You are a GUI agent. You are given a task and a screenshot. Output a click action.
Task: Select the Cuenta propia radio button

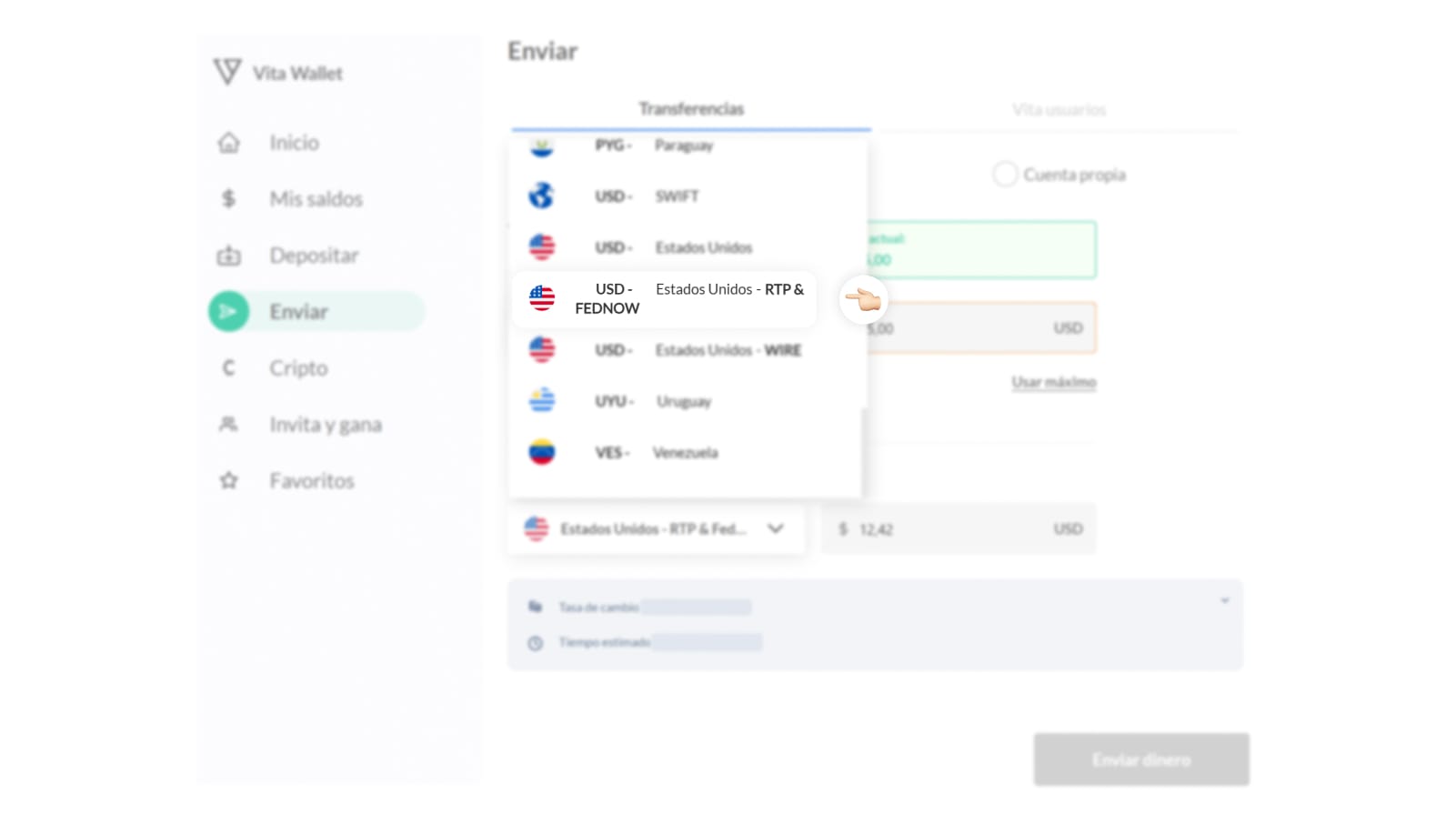pos(1005,174)
